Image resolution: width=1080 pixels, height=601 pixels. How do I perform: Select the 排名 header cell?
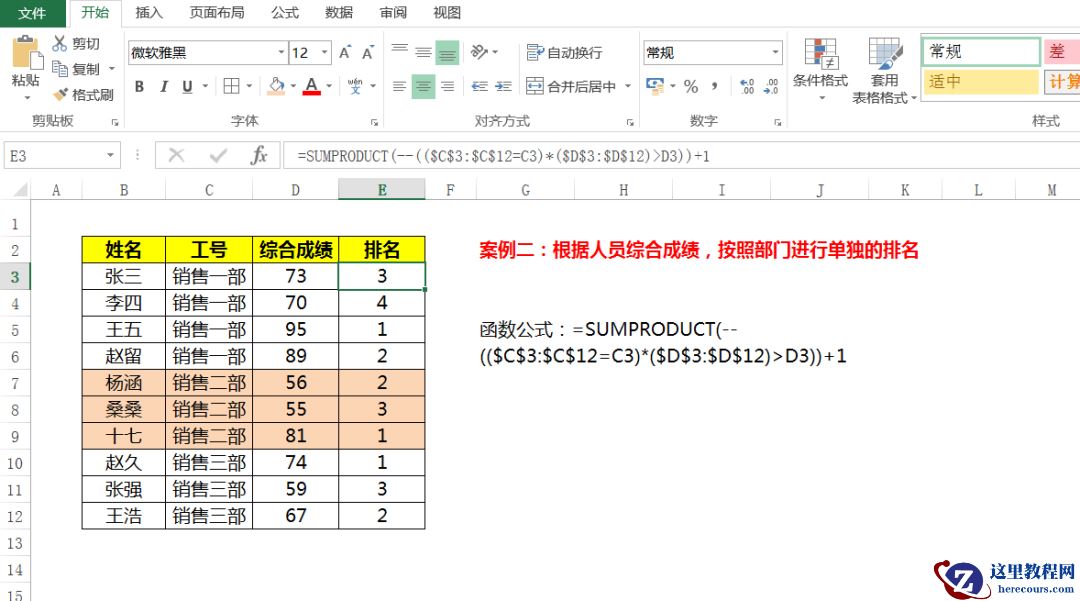pyautogui.click(x=382, y=249)
